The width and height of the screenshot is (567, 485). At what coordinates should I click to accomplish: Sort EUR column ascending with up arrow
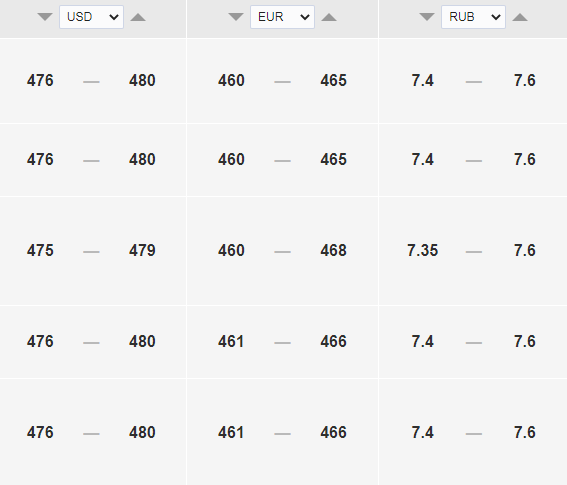coord(329,17)
